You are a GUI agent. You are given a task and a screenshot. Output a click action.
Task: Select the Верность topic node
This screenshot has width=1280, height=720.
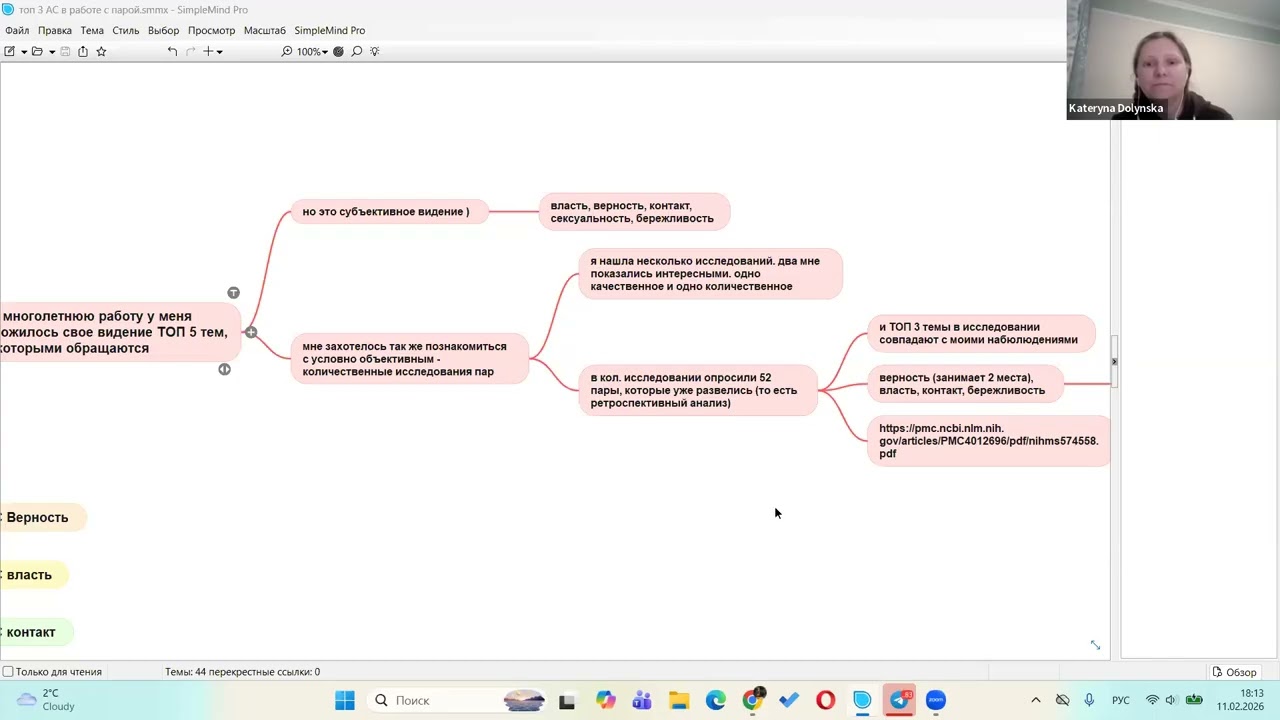pos(43,517)
